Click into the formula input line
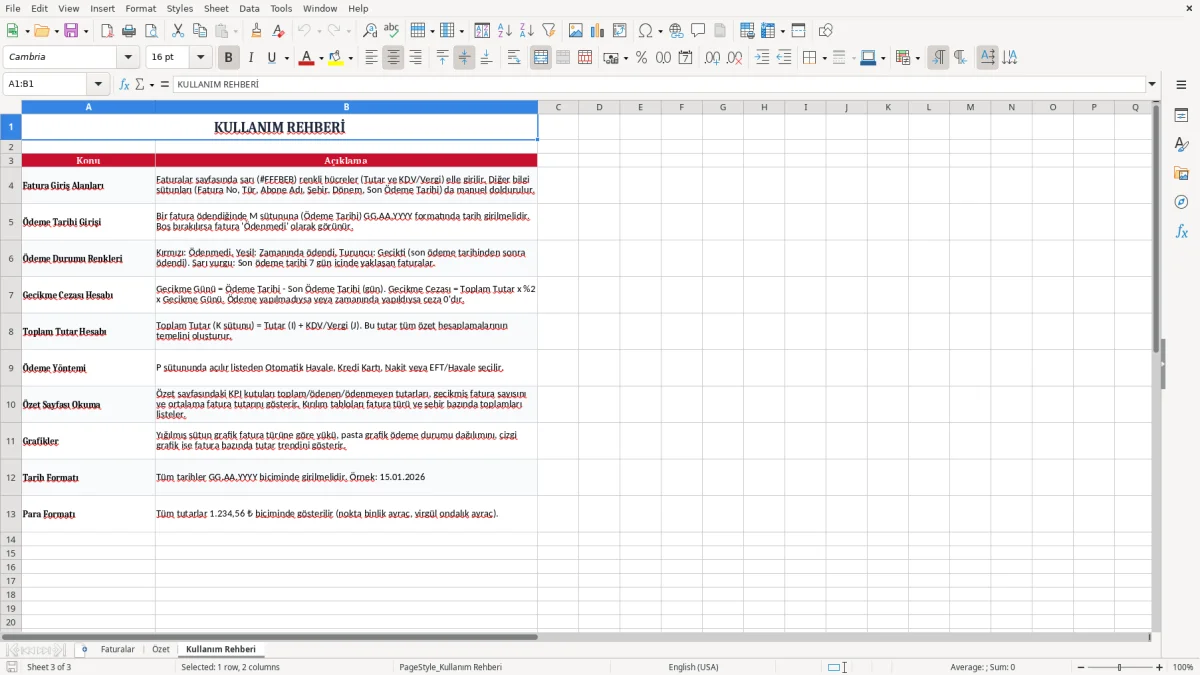 pyautogui.click(x=658, y=85)
